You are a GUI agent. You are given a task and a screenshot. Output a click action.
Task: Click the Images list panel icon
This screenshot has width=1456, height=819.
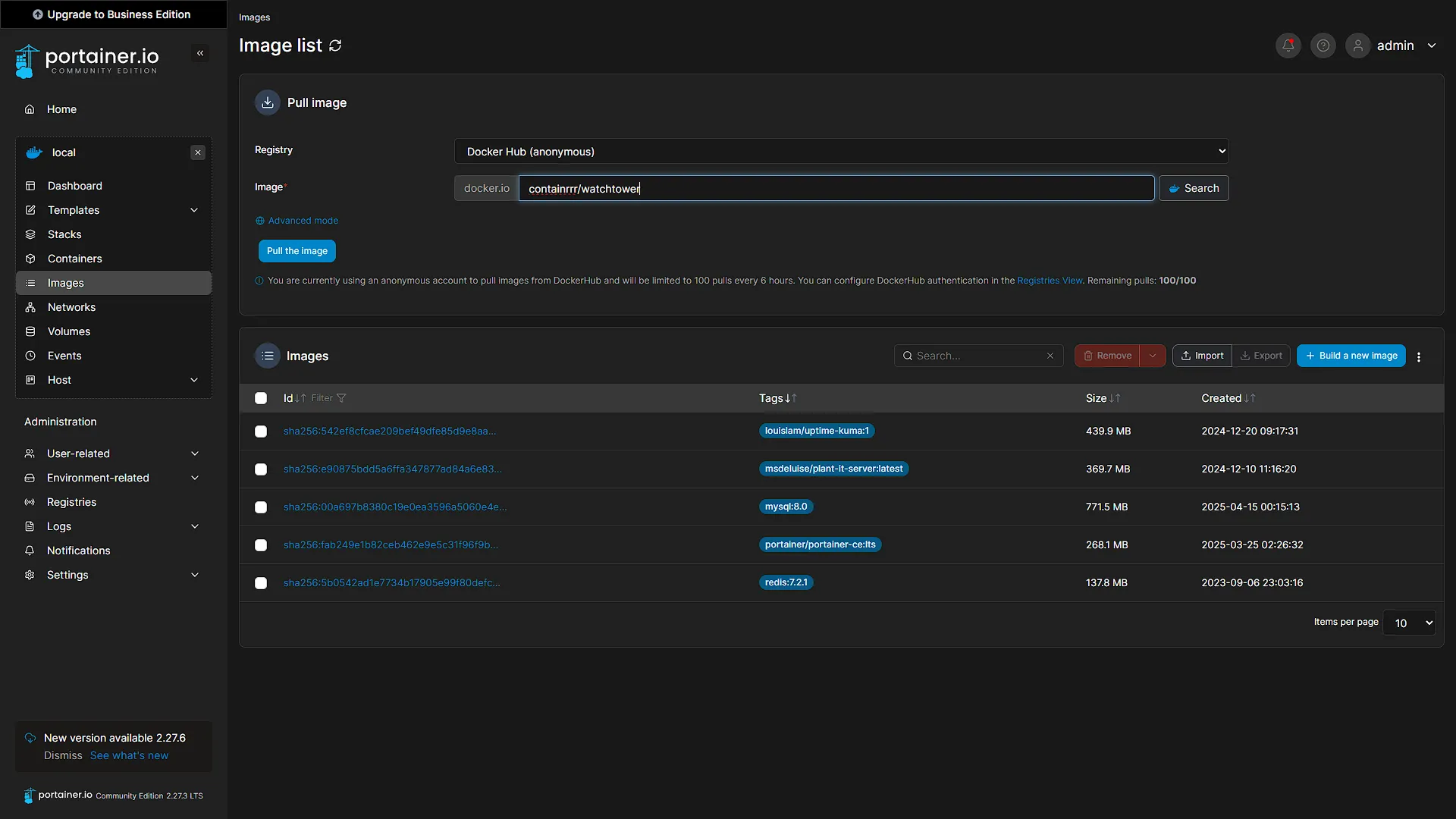[x=267, y=356]
